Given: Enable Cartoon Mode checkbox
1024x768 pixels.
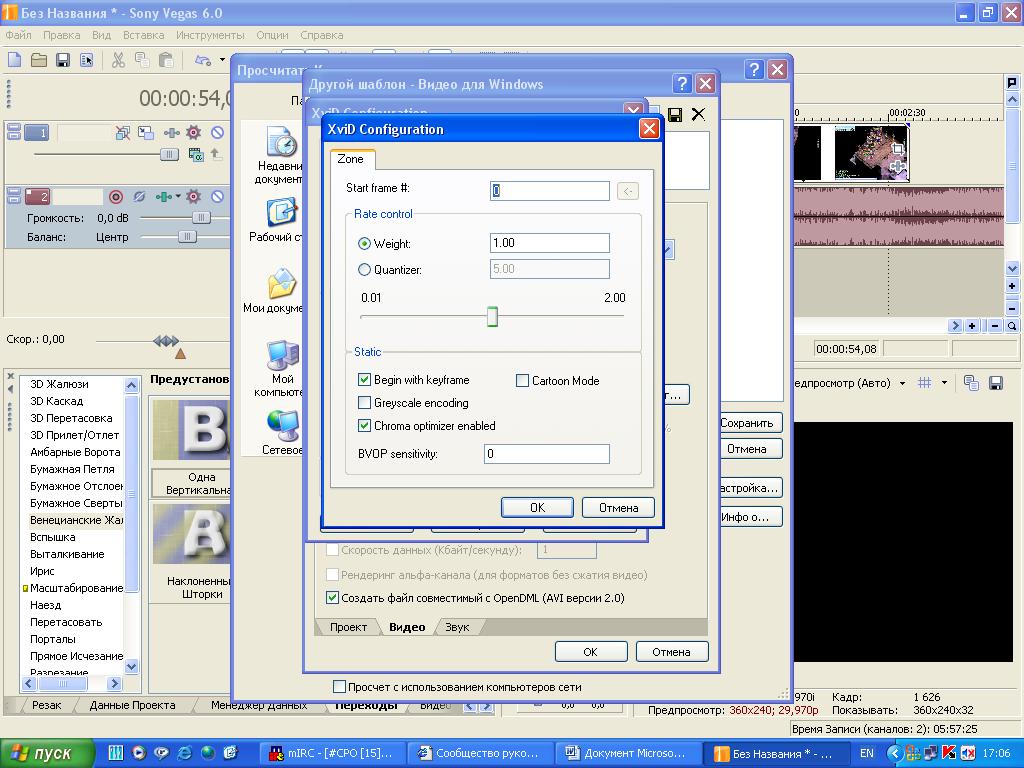Looking at the screenshot, I should point(522,380).
